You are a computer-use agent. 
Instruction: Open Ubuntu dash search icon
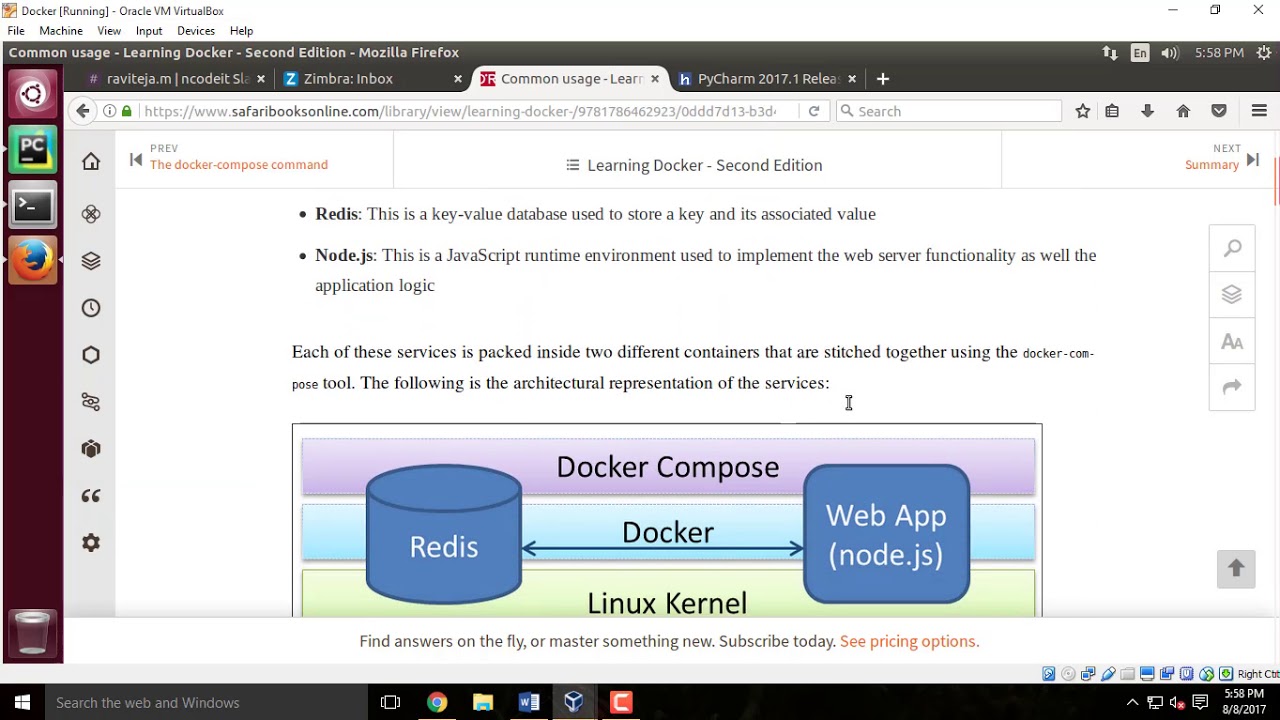(32, 95)
